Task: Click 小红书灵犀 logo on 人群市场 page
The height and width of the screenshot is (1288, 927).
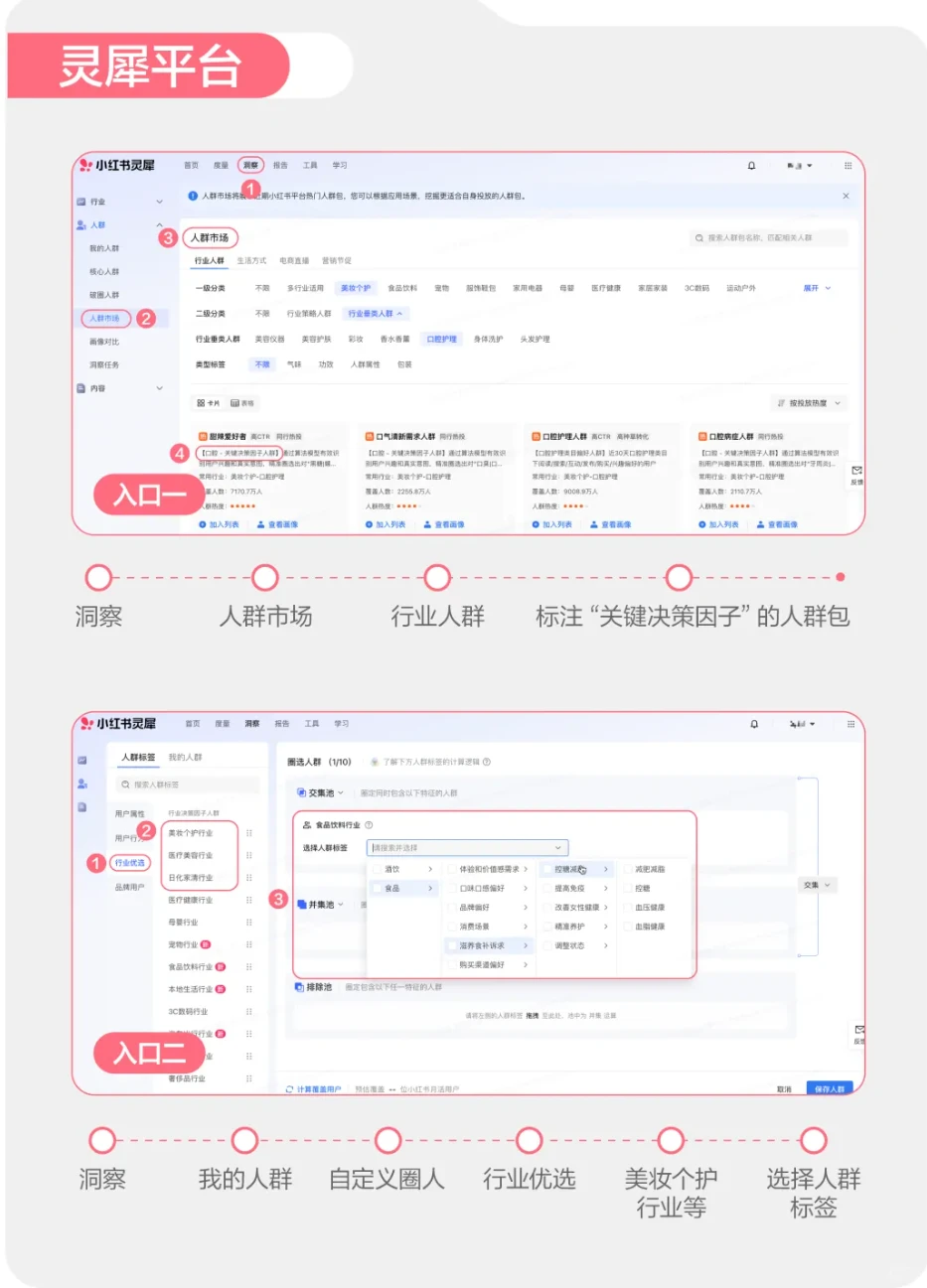Action: coord(117,166)
